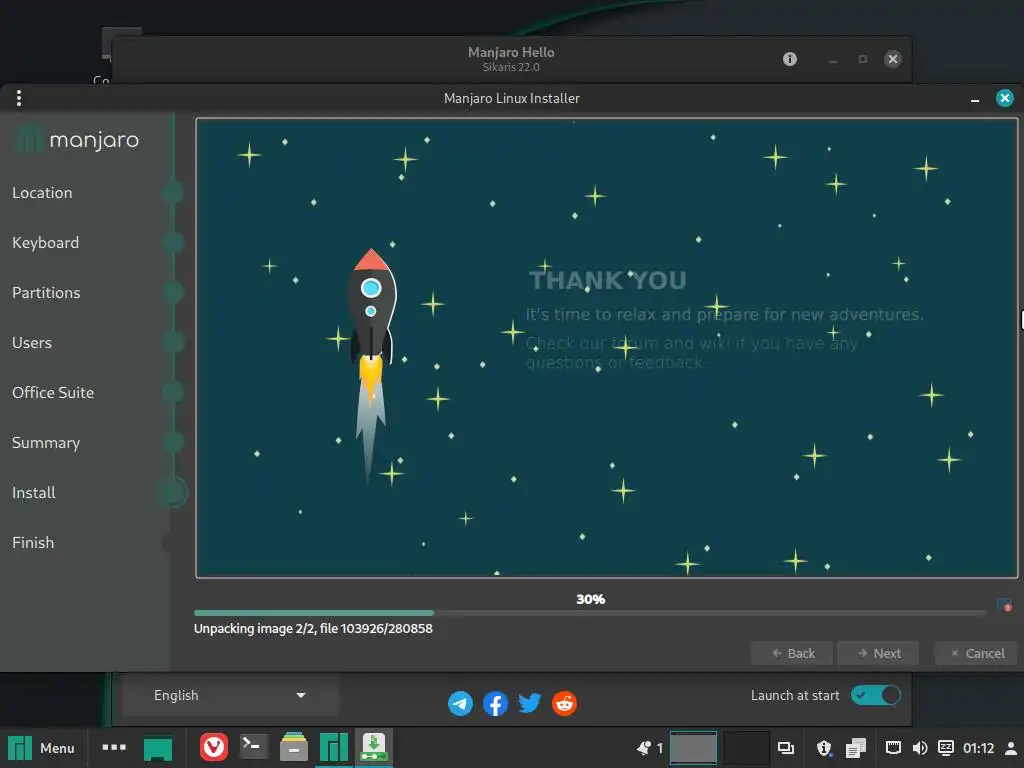
Task: Open the Telegram link icon
Action: tap(460, 703)
